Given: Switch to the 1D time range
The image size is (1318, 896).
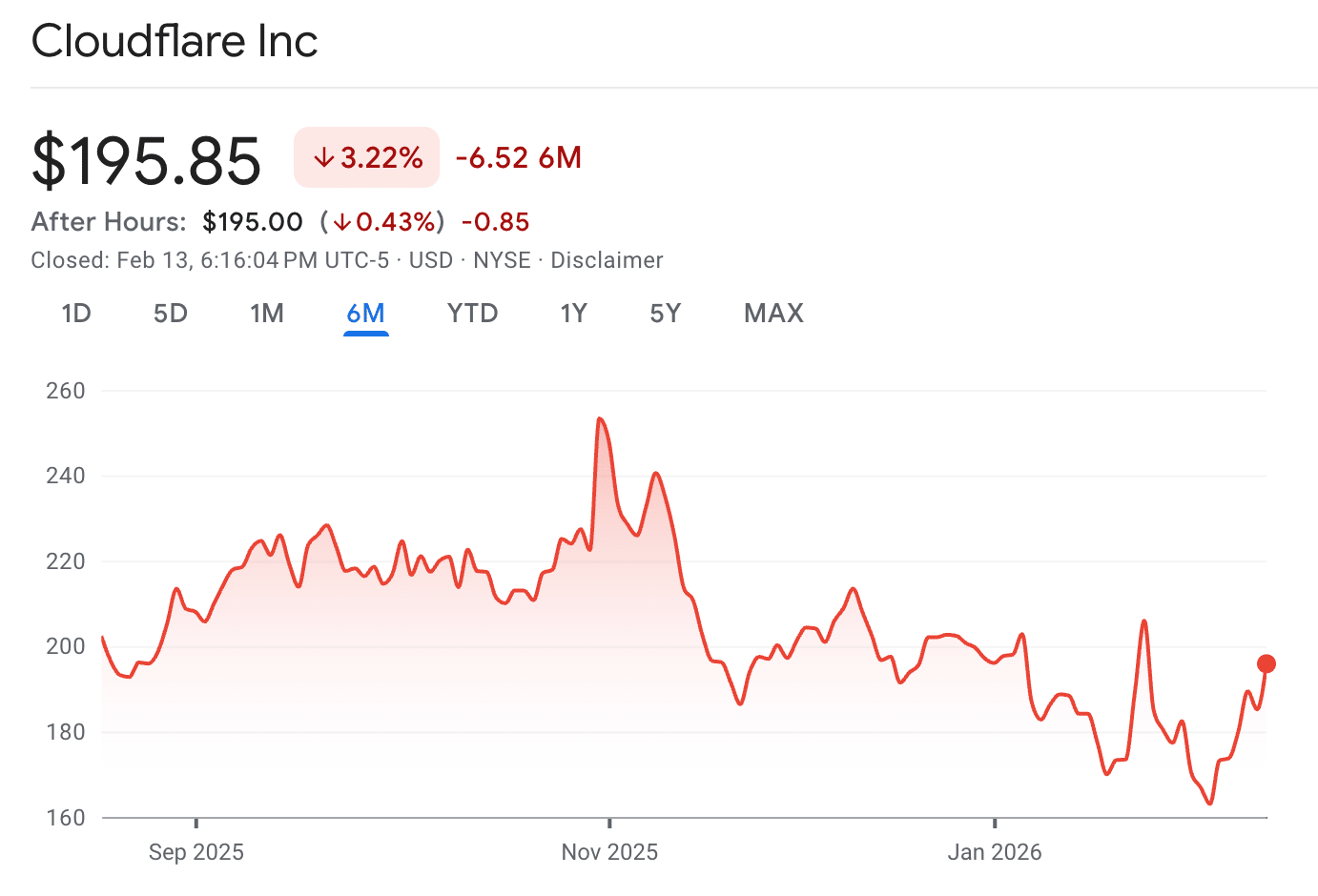Looking at the screenshot, I should [76, 314].
